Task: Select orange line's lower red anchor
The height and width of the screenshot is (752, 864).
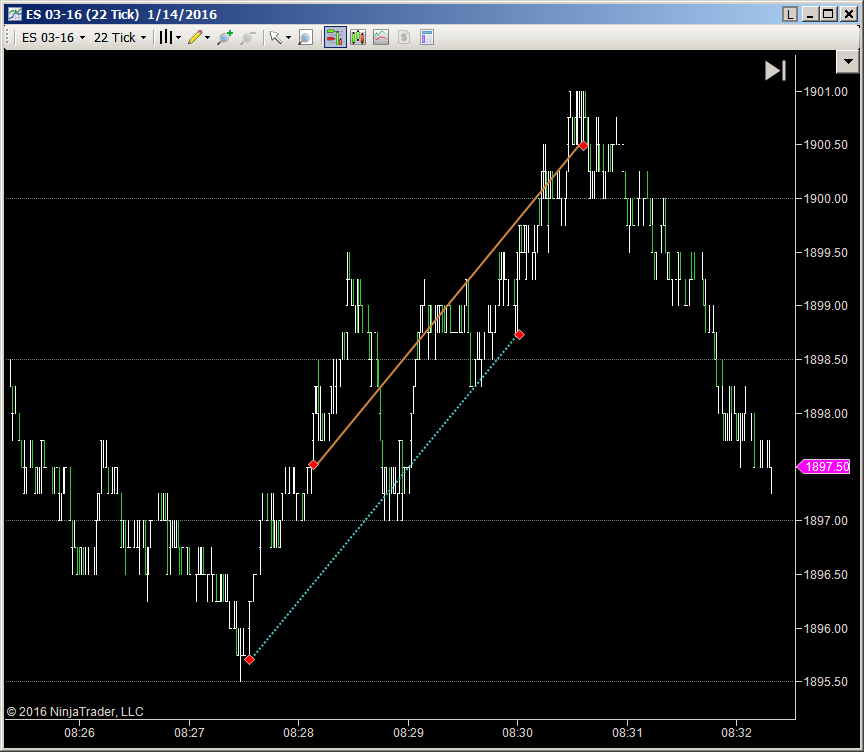Action: (x=314, y=464)
